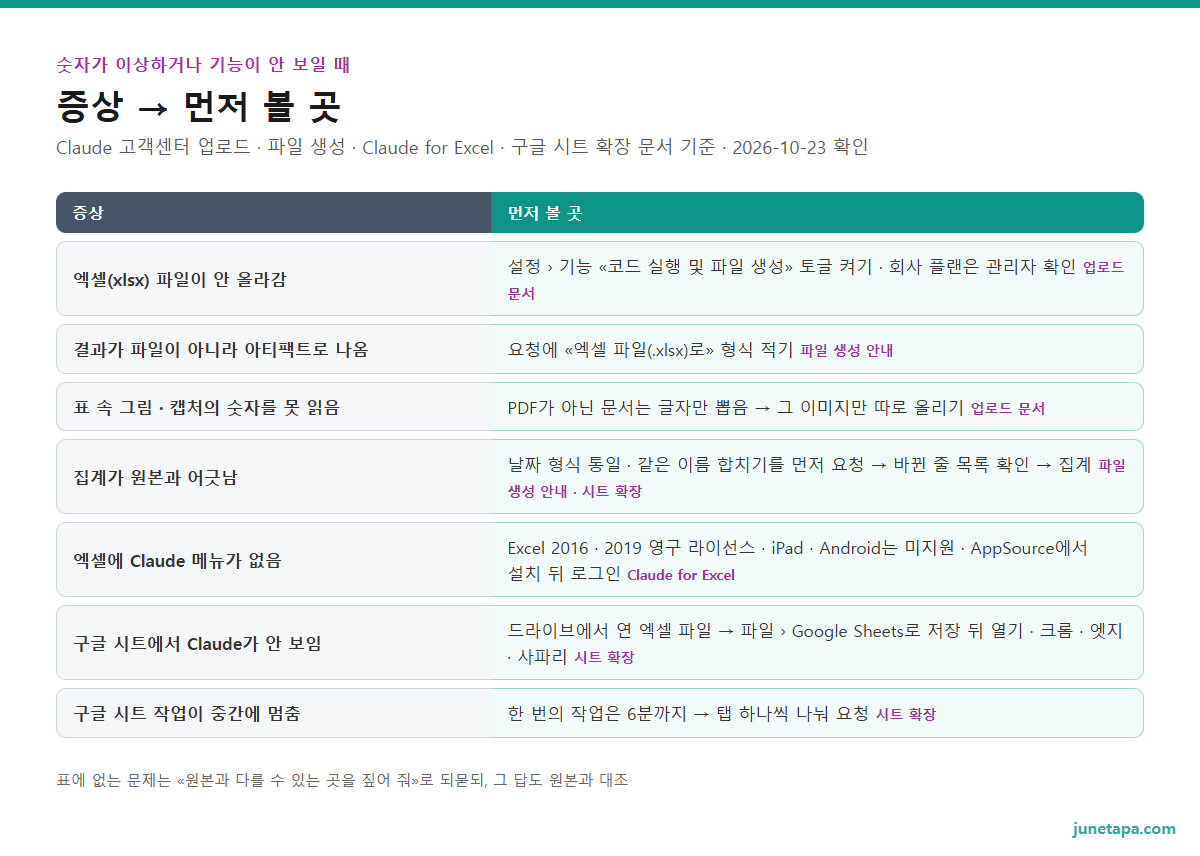The height and width of the screenshot is (856, 1200).
Task: Open the '업로드 문서' source tag in the 그림 · 캡처 row
Action: coord(1008,409)
